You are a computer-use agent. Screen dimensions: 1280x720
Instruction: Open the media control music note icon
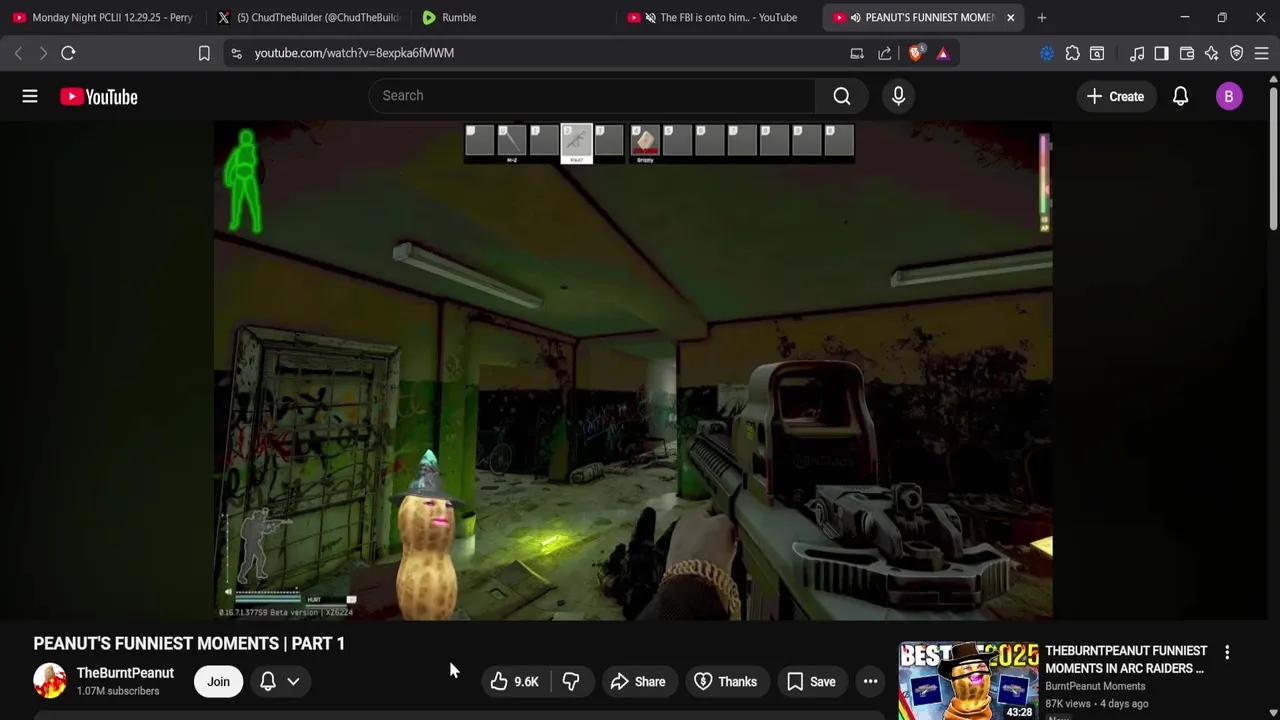tap(1137, 53)
